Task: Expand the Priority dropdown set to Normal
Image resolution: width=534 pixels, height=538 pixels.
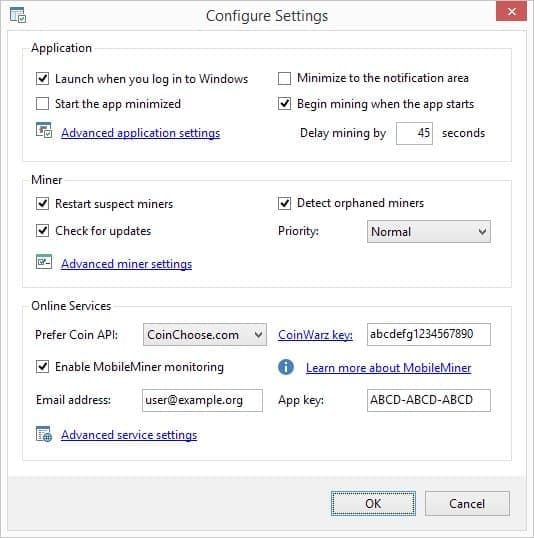Action: coord(429,232)
